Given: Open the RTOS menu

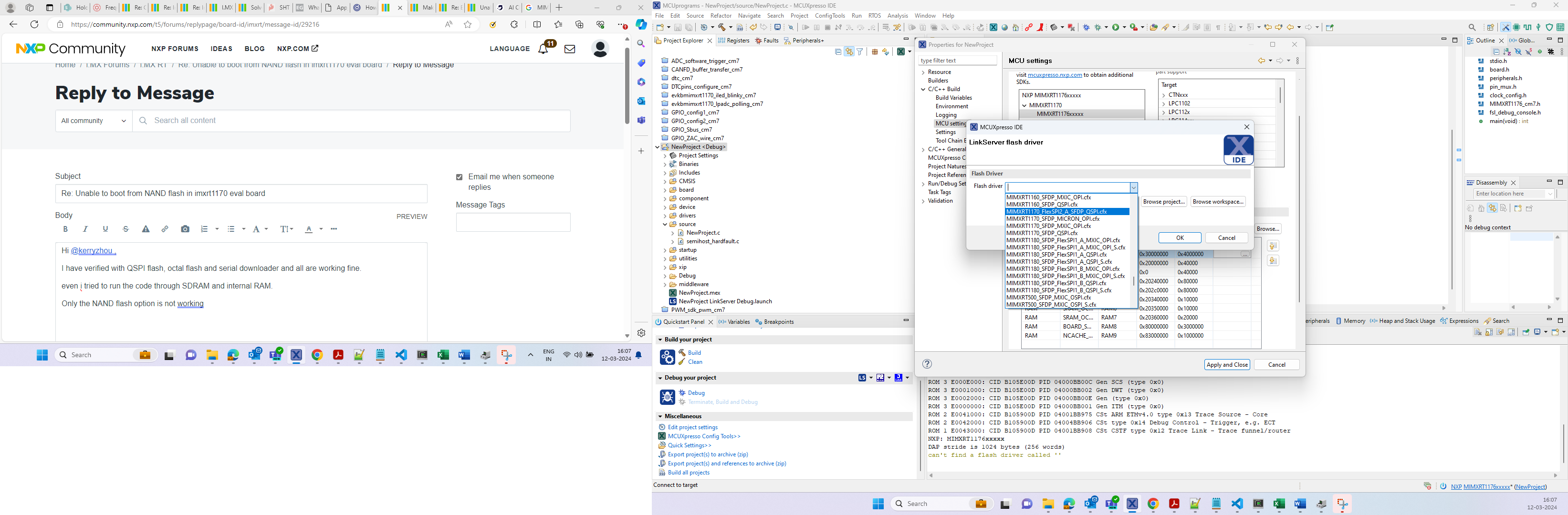Looking at the screenshot, I should 875,16.
